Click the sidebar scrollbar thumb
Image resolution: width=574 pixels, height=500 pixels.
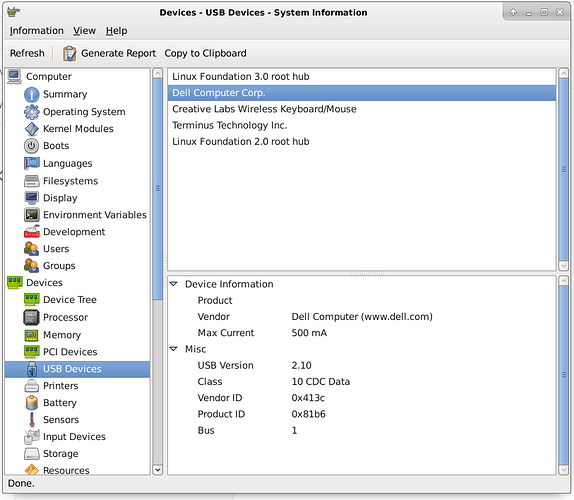pos(158,189)
